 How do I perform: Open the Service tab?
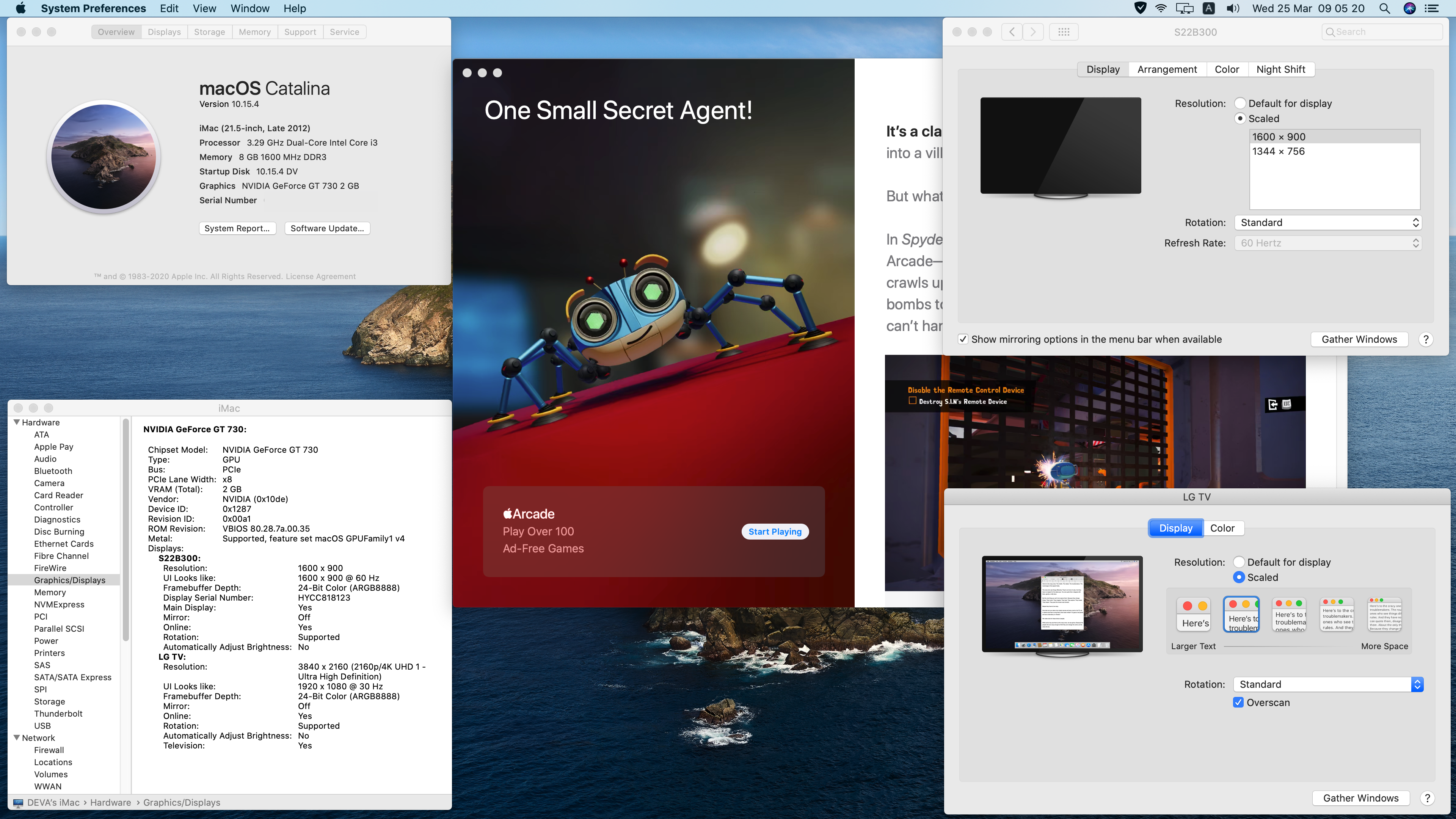tap(344, 31)
